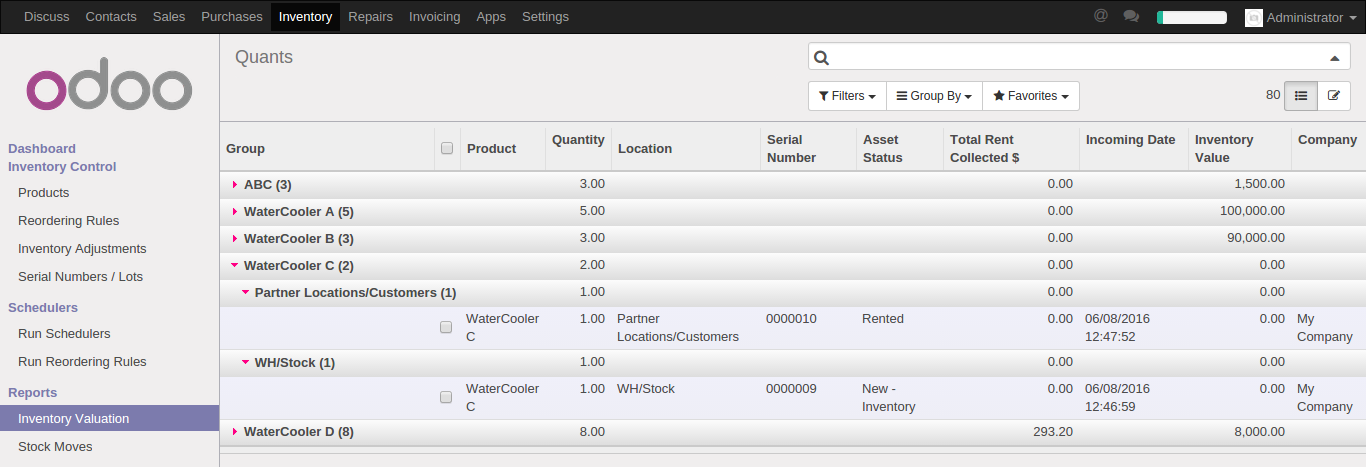Open the Filters dropdown
This screenshot has height=467, width=1366.
(847, 96)
